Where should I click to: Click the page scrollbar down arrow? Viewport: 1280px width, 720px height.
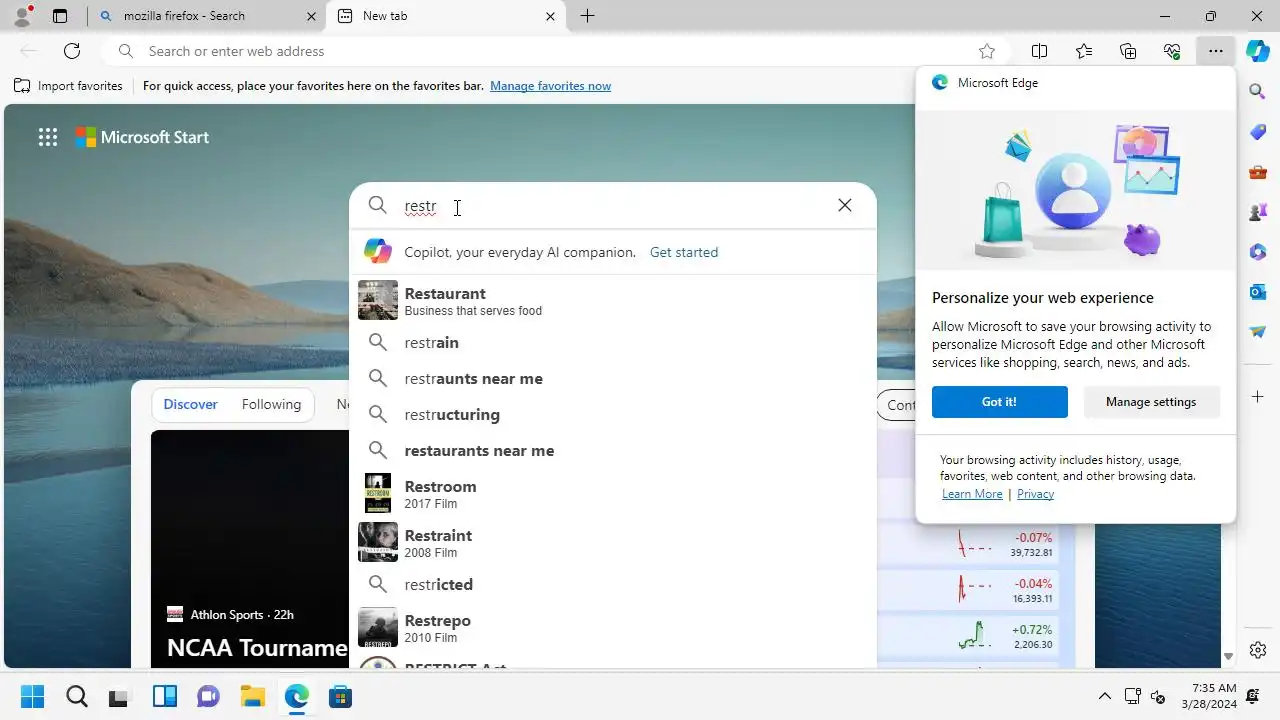pos(1228,657)
